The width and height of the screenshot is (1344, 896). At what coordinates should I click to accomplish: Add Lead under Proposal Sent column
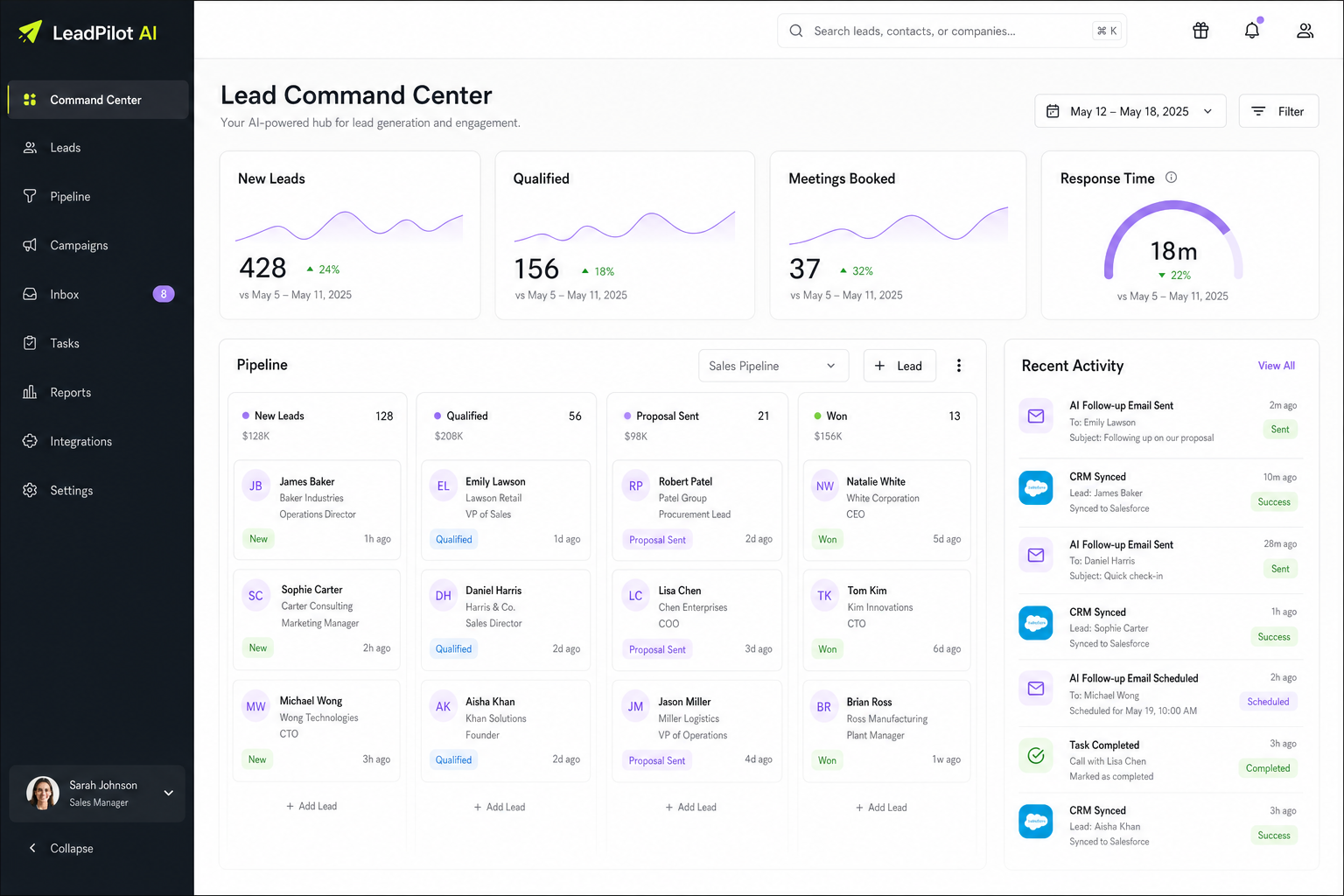691,807
